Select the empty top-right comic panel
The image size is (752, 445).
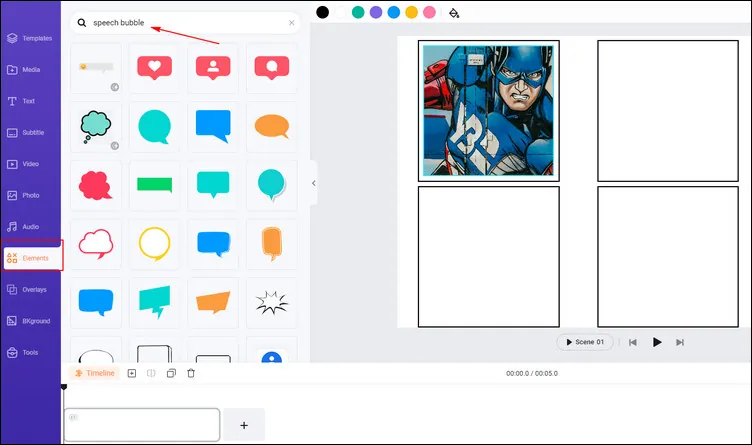[x=668, y=111]
